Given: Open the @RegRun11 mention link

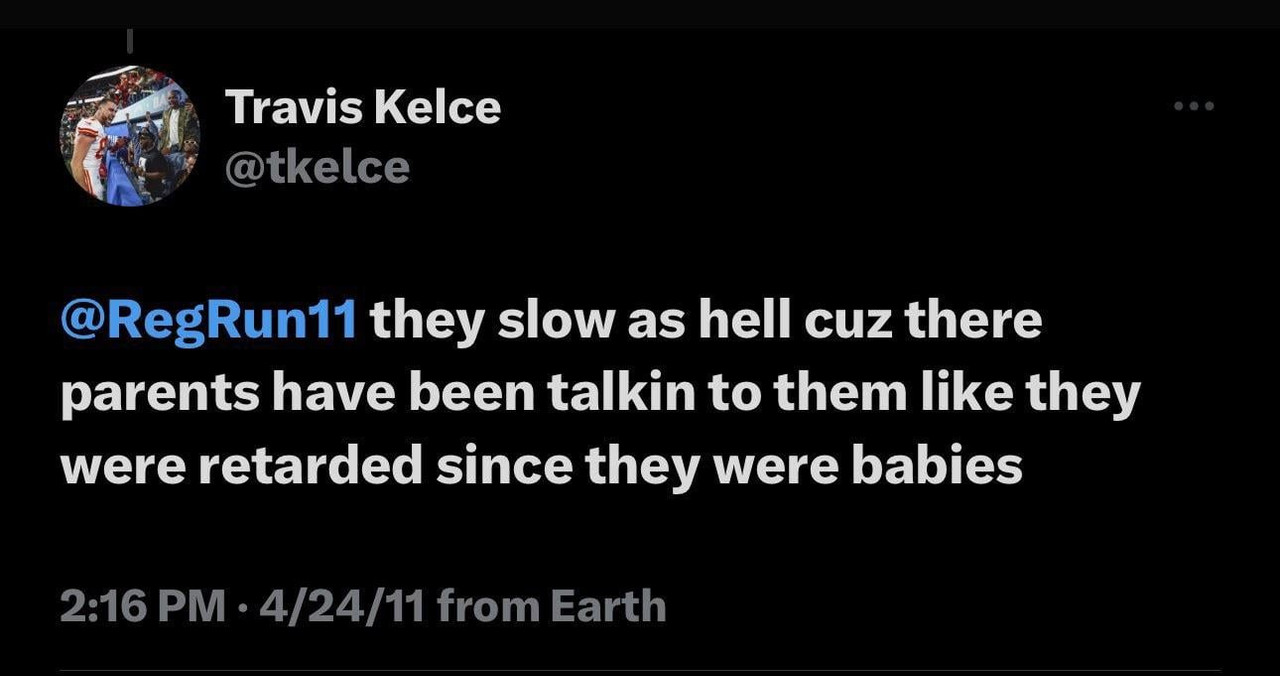Looking at the screenshot, I should [209, 322].
